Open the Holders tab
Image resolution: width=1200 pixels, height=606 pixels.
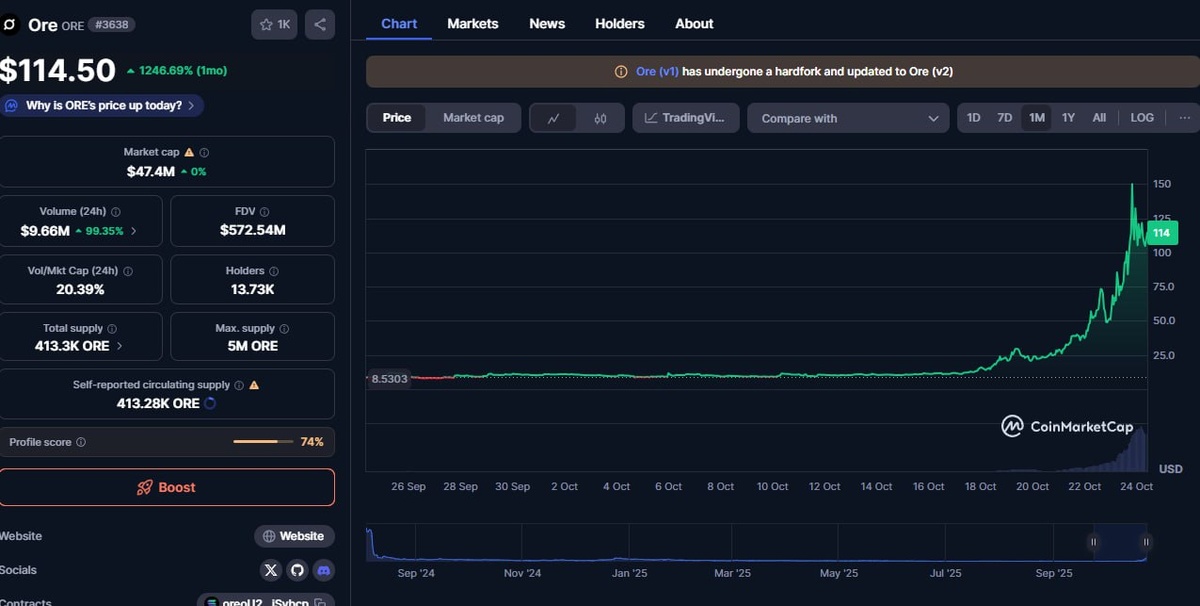pyautogui.click(x=620, y=23)
